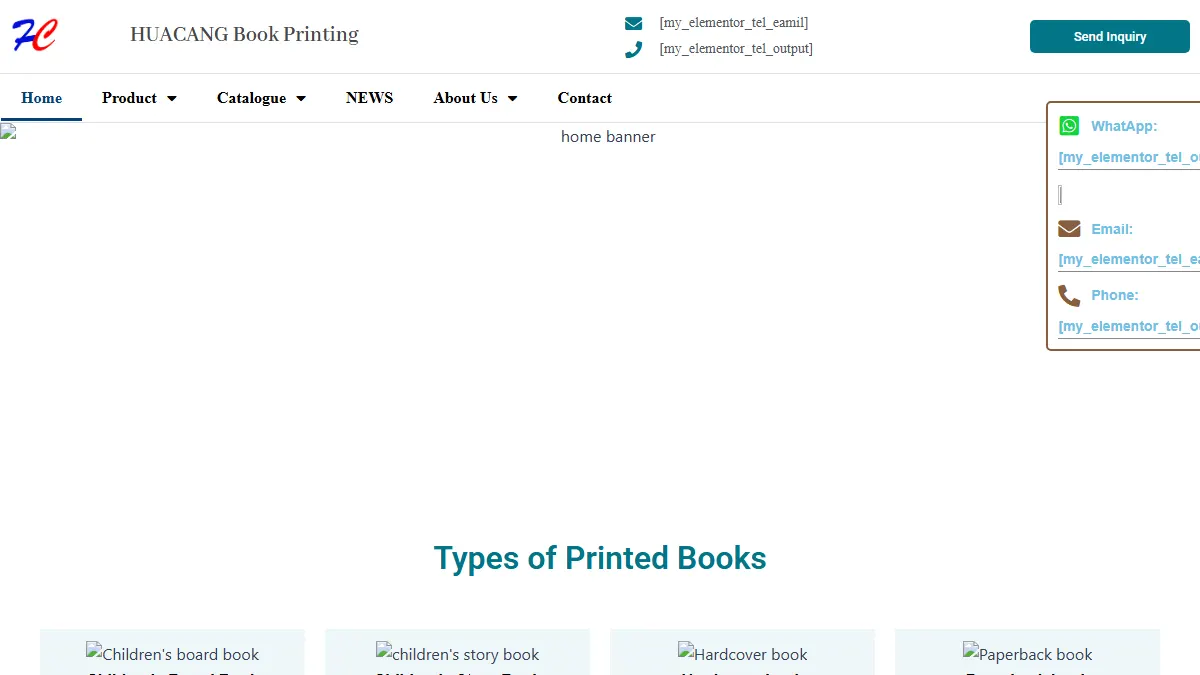Screen dimensions: 1200x675
Task: Click the Types of Printed Books heading
Action: [600, 558]
